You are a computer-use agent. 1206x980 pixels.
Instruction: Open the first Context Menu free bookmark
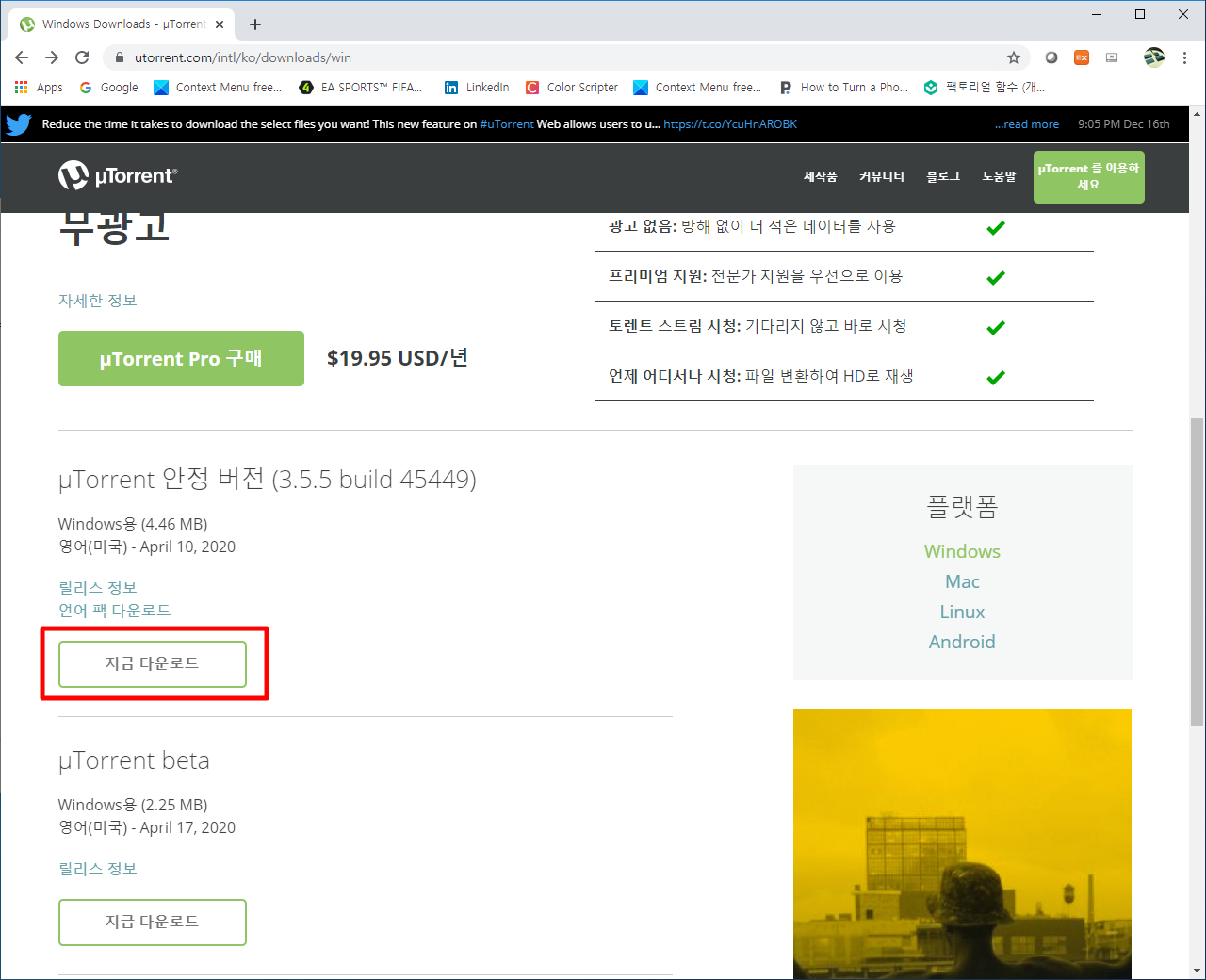point(218,88)
